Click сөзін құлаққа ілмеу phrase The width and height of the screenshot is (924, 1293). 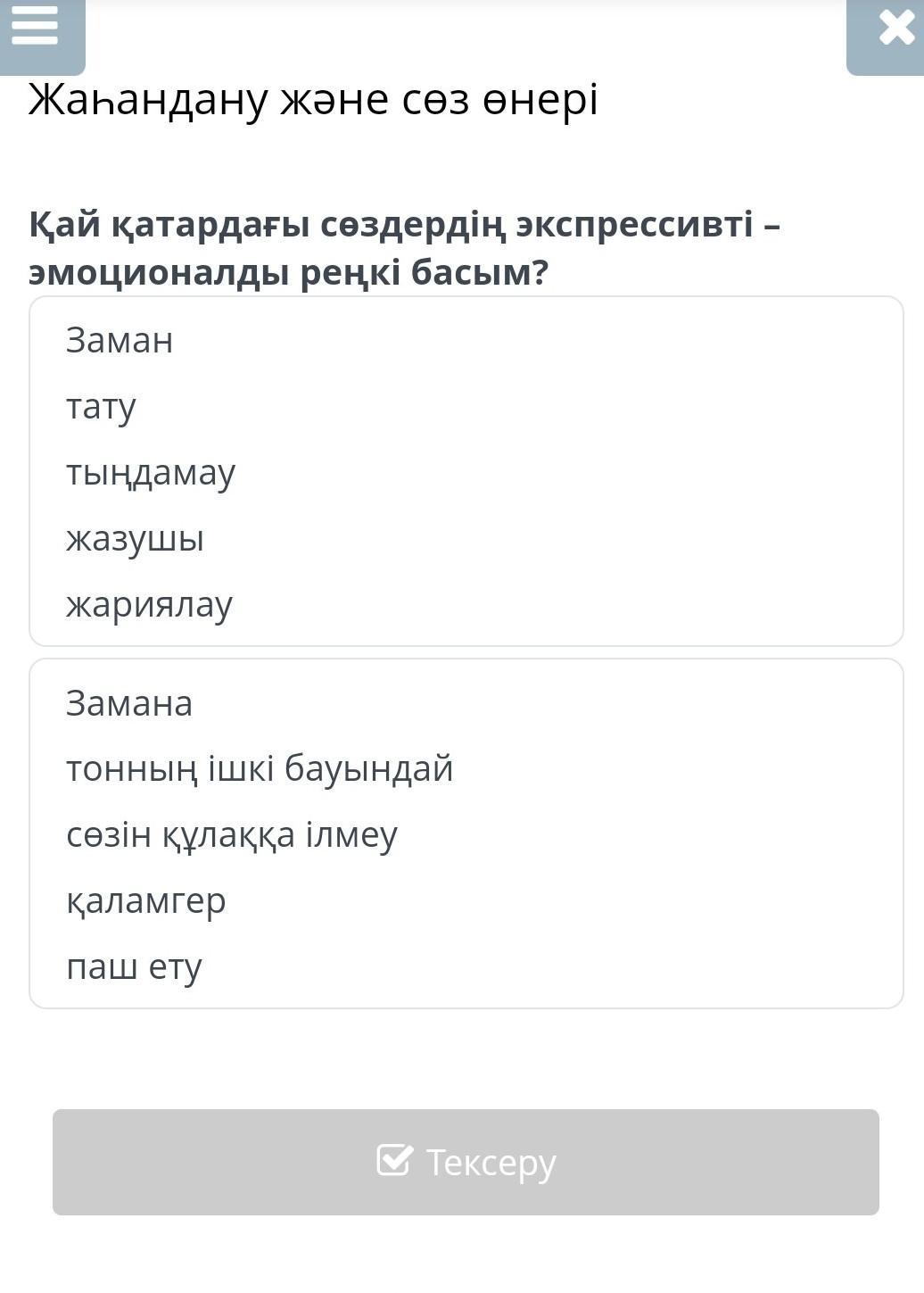click(x=232, y=835)
